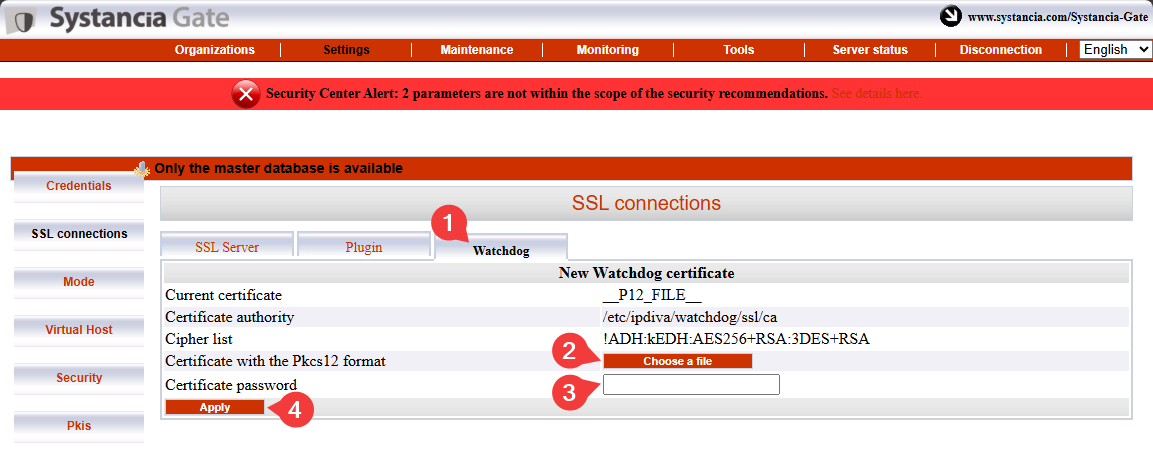
Task: Click the black arrow icon beside systancia.com
Action: pos(951,16)
